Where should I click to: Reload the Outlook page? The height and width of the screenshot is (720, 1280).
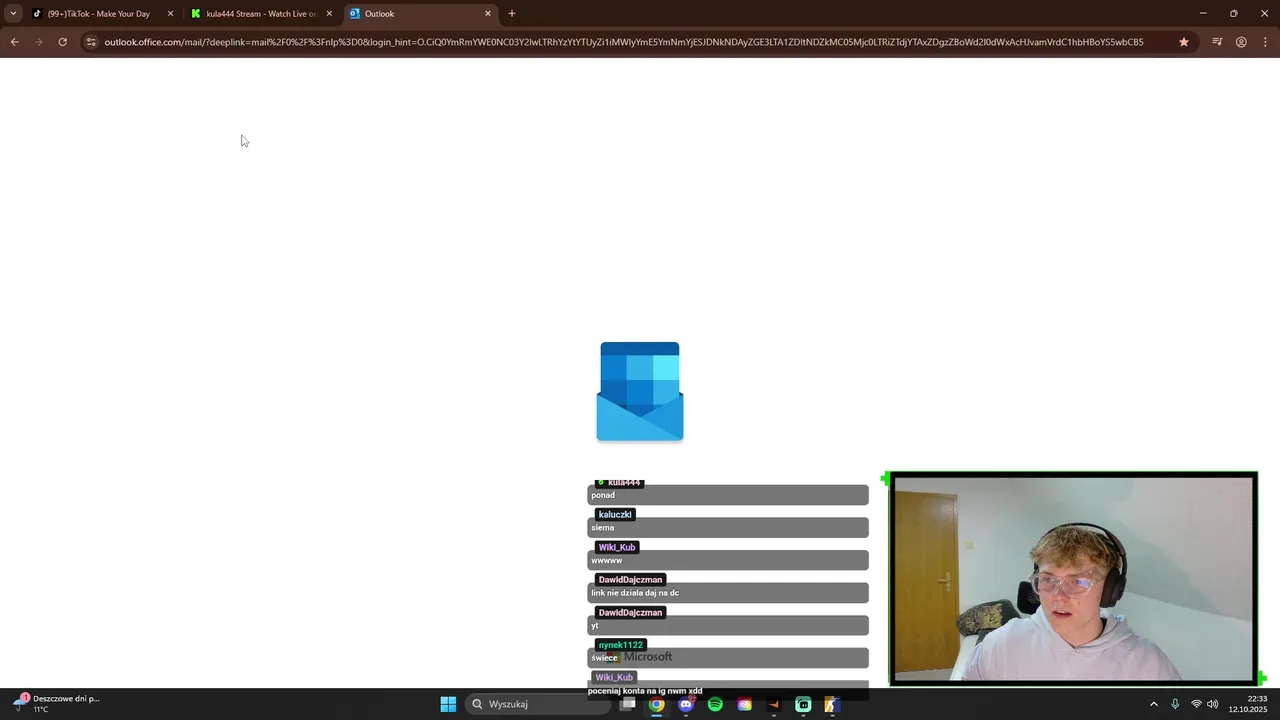tap(63, 42)
